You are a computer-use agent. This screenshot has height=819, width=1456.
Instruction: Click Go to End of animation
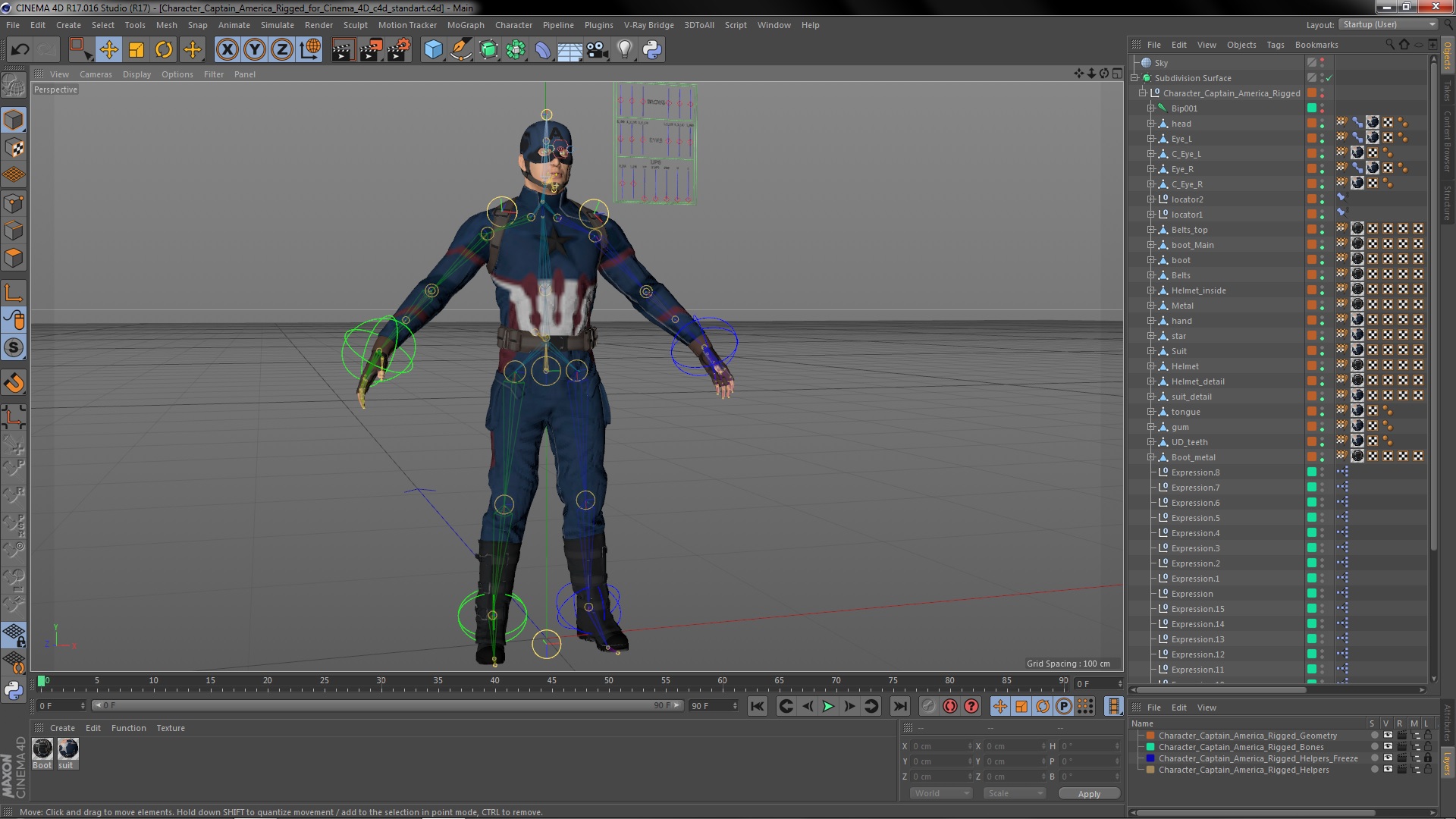[899, 706]
